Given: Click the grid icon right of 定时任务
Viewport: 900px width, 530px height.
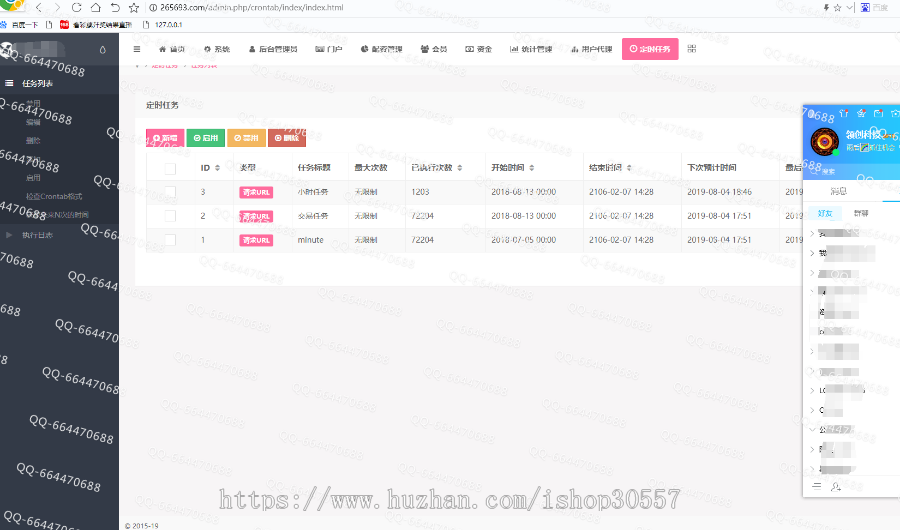Looking at the screenshot, I should click(692, 49).
